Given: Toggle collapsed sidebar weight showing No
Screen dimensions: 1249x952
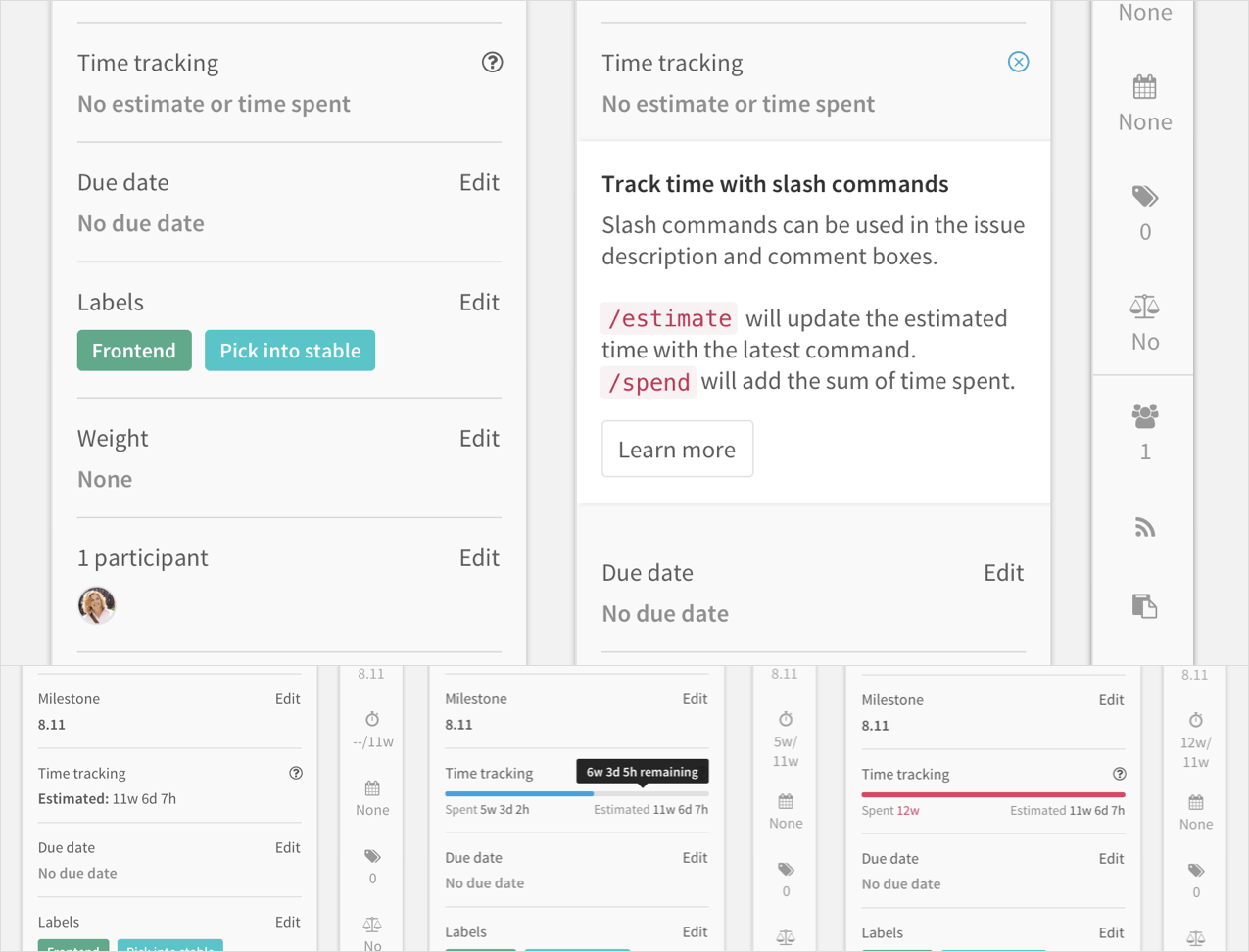Looking at the screenshot, I should click(x=1143, y=341).
